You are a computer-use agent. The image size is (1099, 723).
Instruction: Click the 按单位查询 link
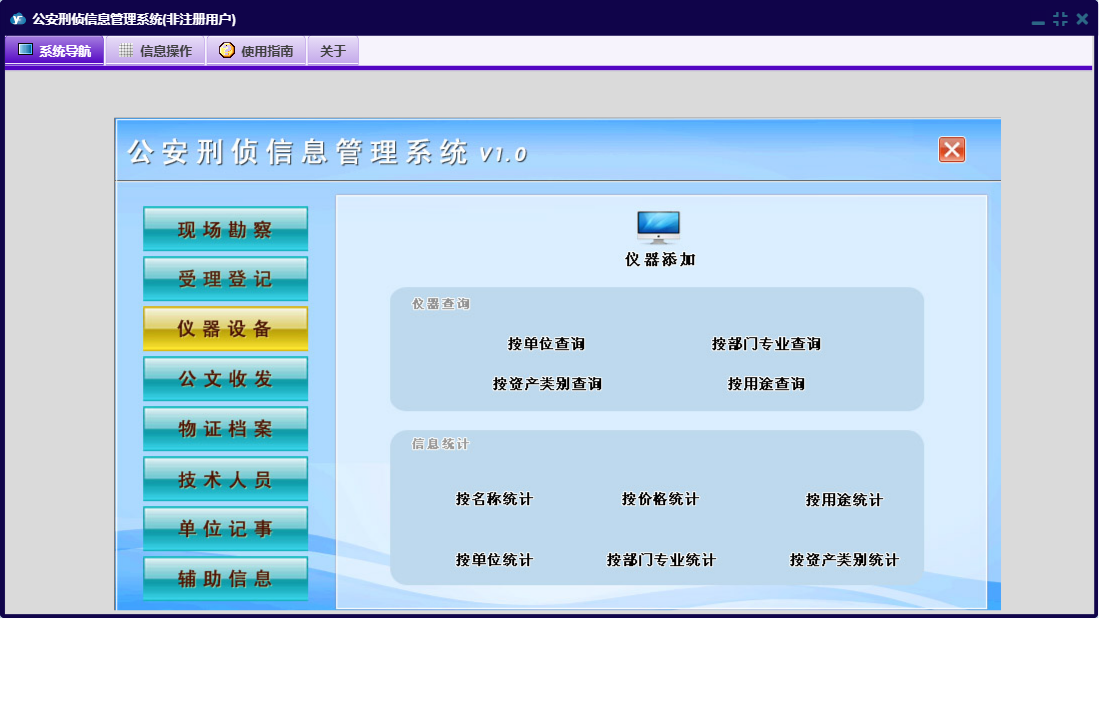(x=546, y=344)
